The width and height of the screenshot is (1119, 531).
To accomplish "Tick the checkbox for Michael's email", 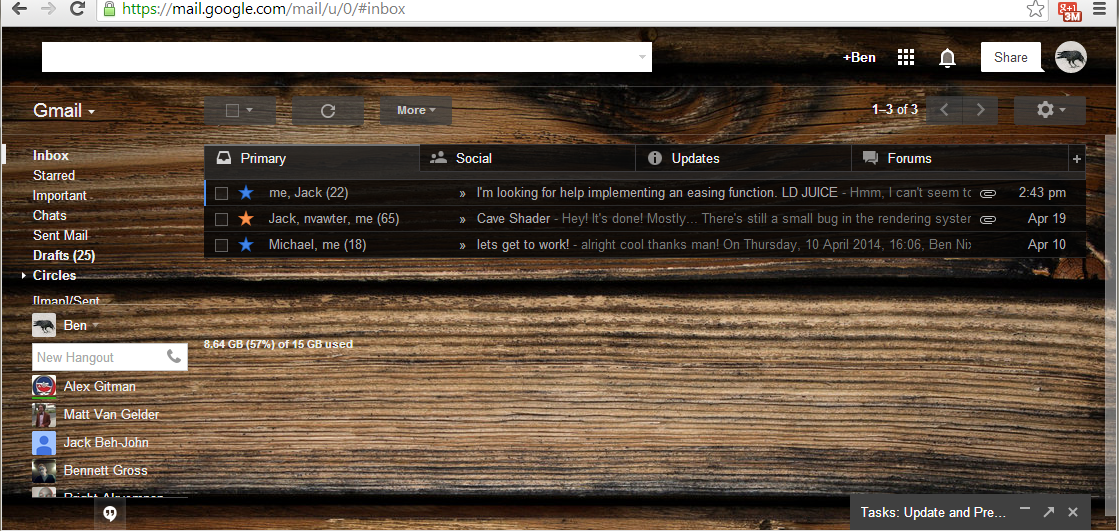I will coord(221,246).
